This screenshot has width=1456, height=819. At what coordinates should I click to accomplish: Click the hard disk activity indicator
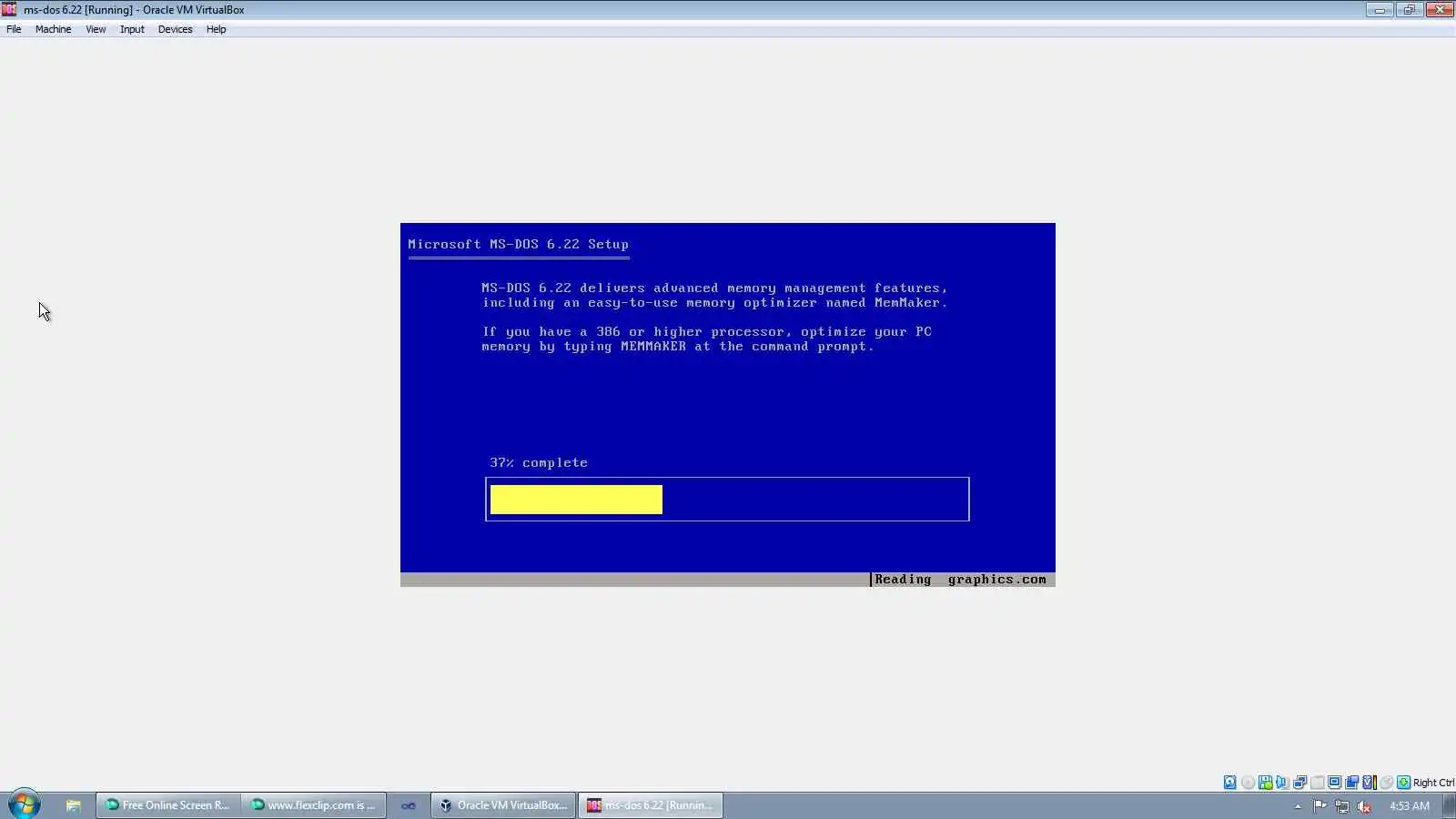tap(1230, 783)
